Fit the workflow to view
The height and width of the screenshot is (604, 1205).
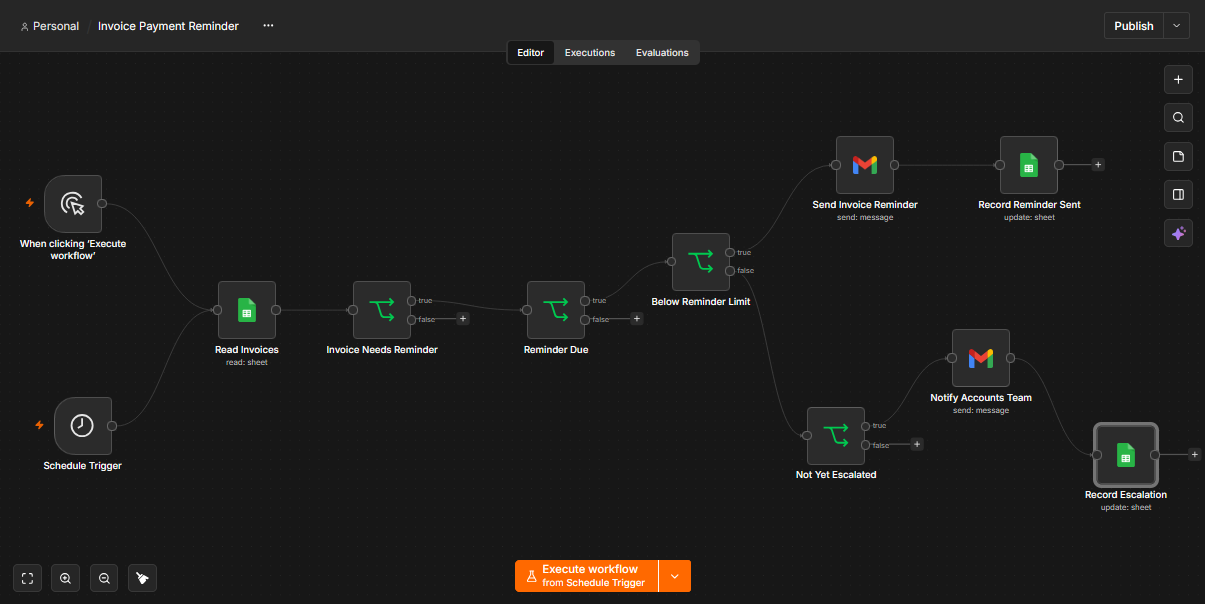(x=27, y=578)
